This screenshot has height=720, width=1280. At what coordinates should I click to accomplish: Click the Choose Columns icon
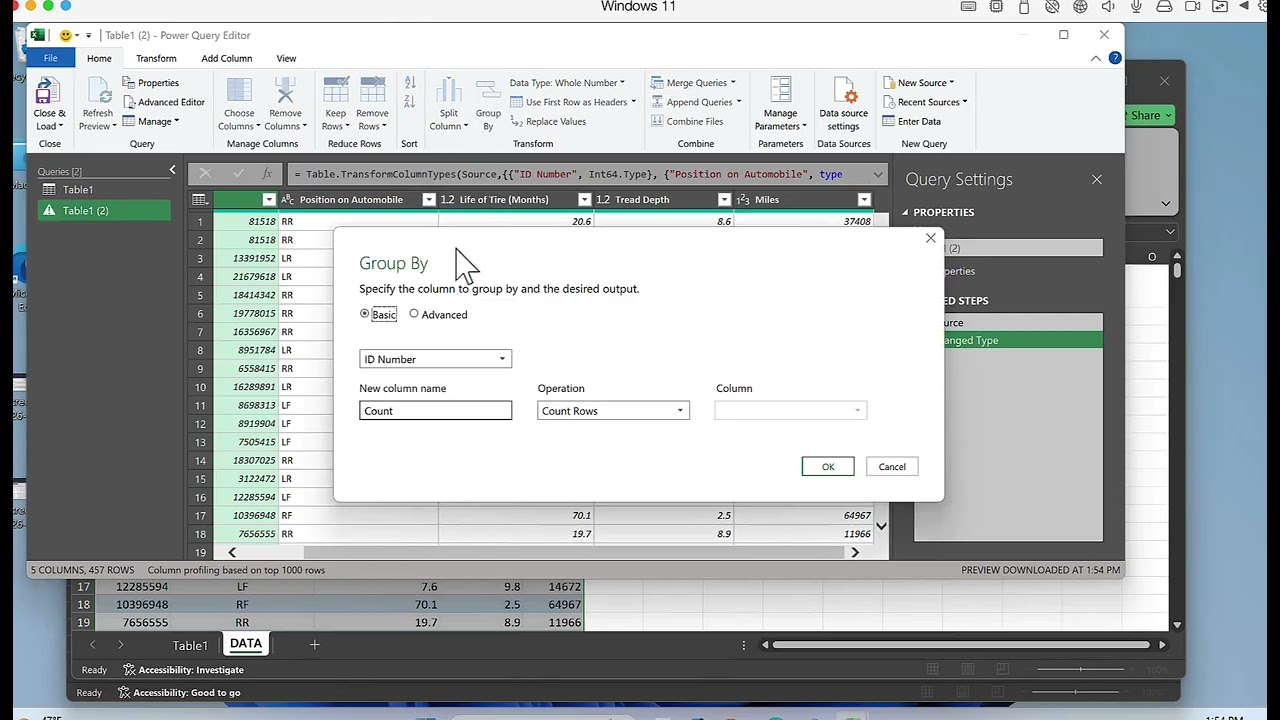(239, 92)
